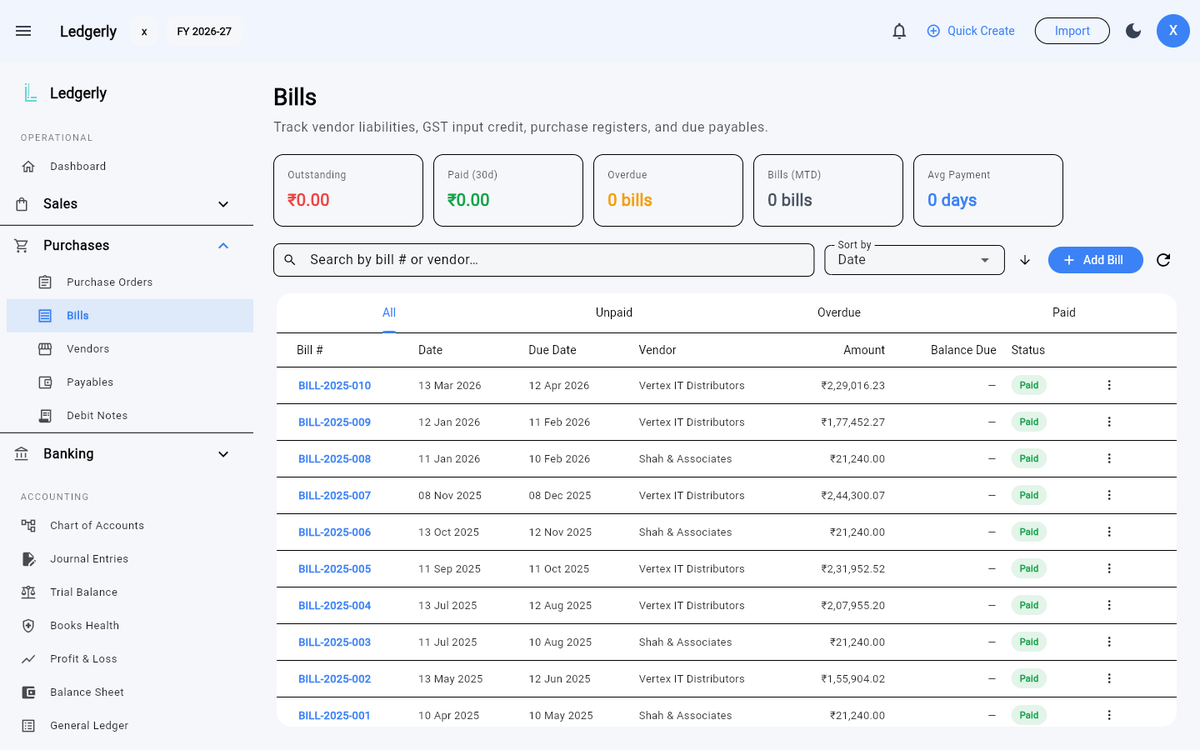Click the refresh bills icon
Viewport: 1200px width, 750px height.
[1163, 260]
